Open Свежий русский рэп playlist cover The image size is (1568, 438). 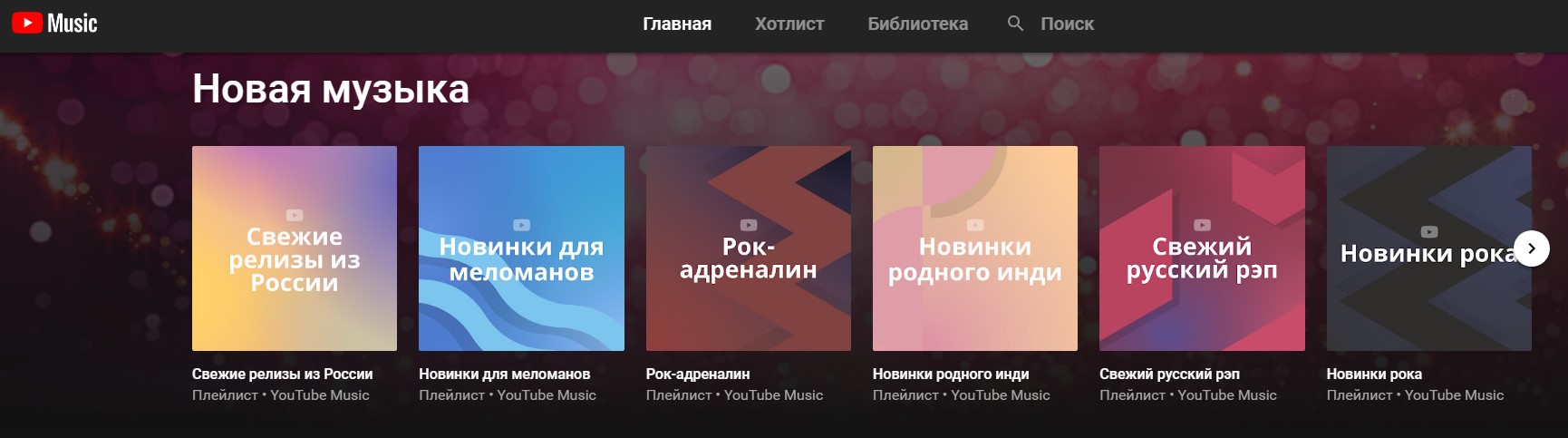pos(1202,248)
